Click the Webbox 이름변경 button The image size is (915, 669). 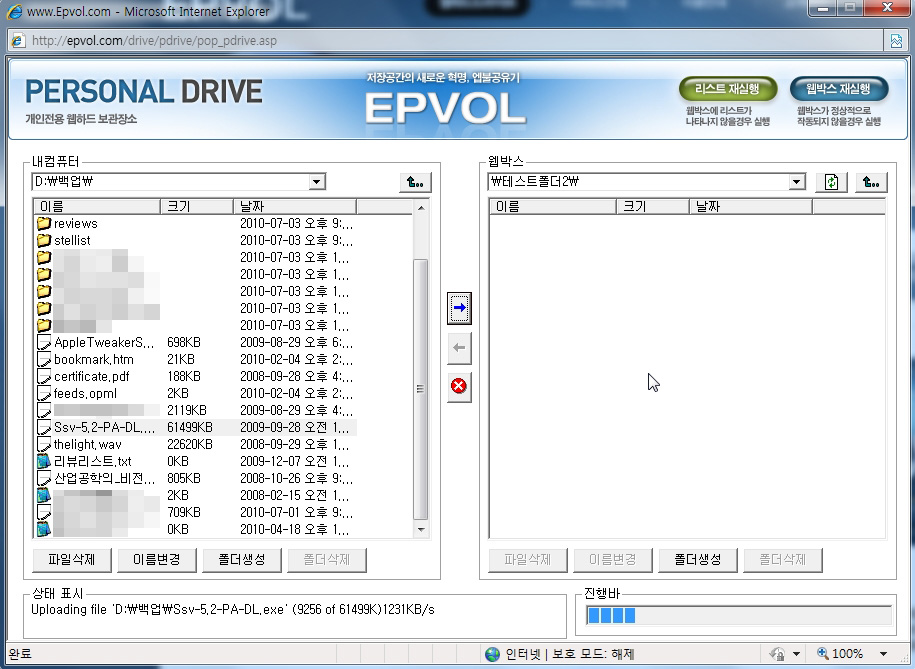(x=612, y=559)
